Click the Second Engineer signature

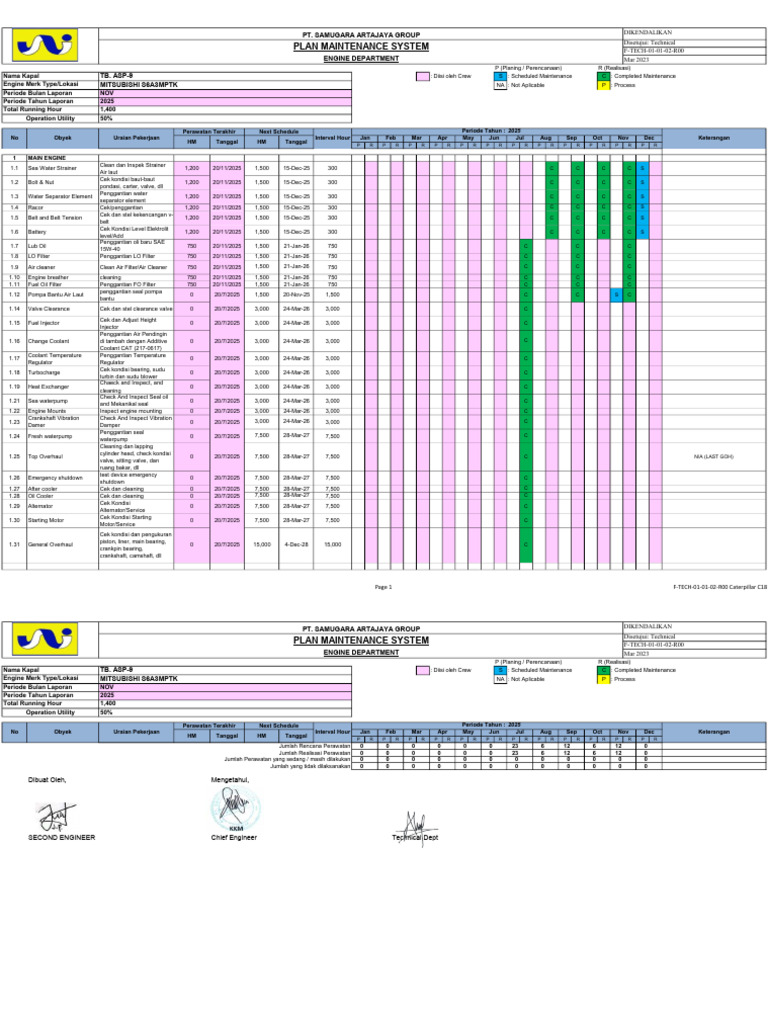[56, 816]
